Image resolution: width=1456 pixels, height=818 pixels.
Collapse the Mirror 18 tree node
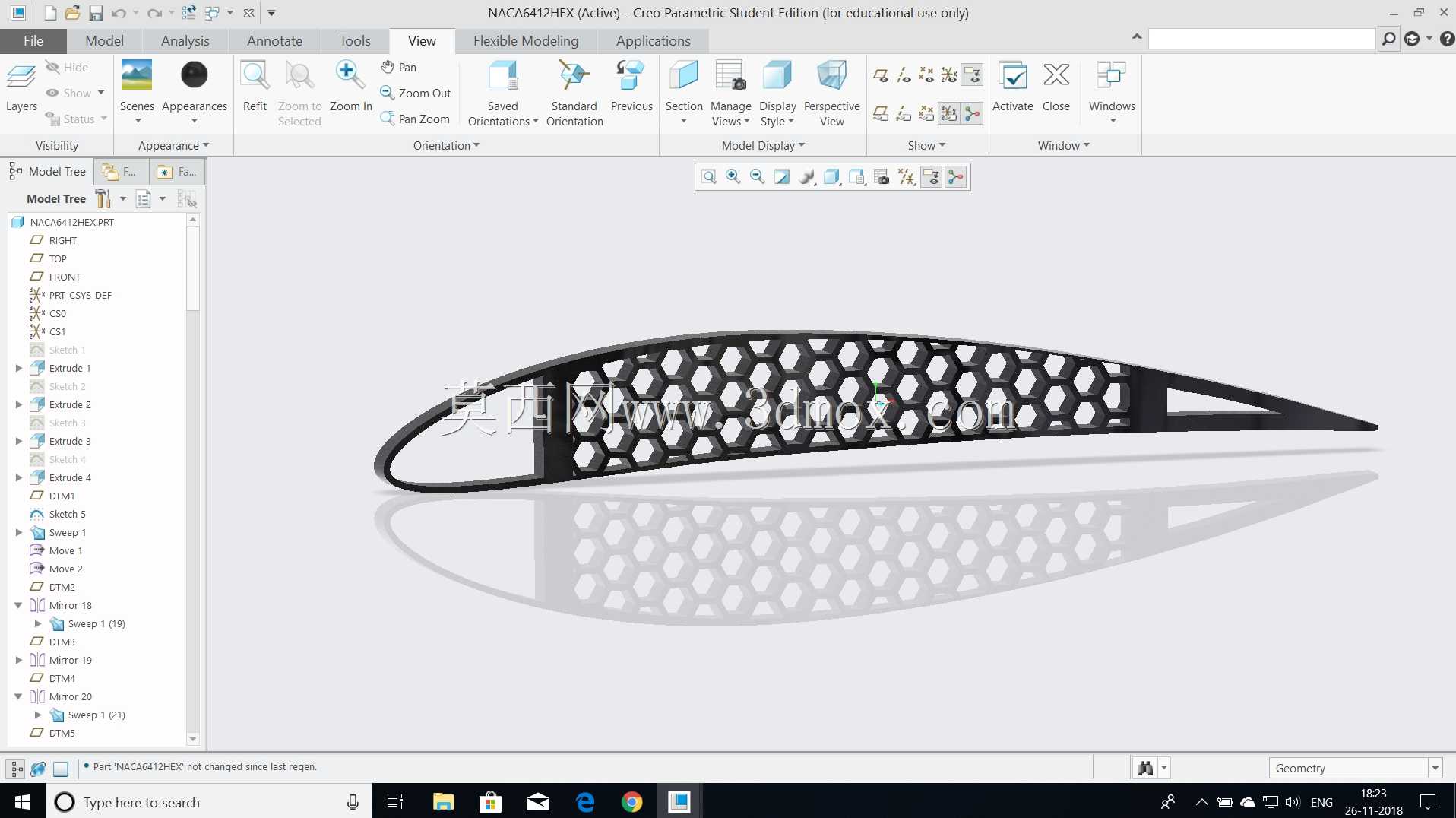pos(19,605)
